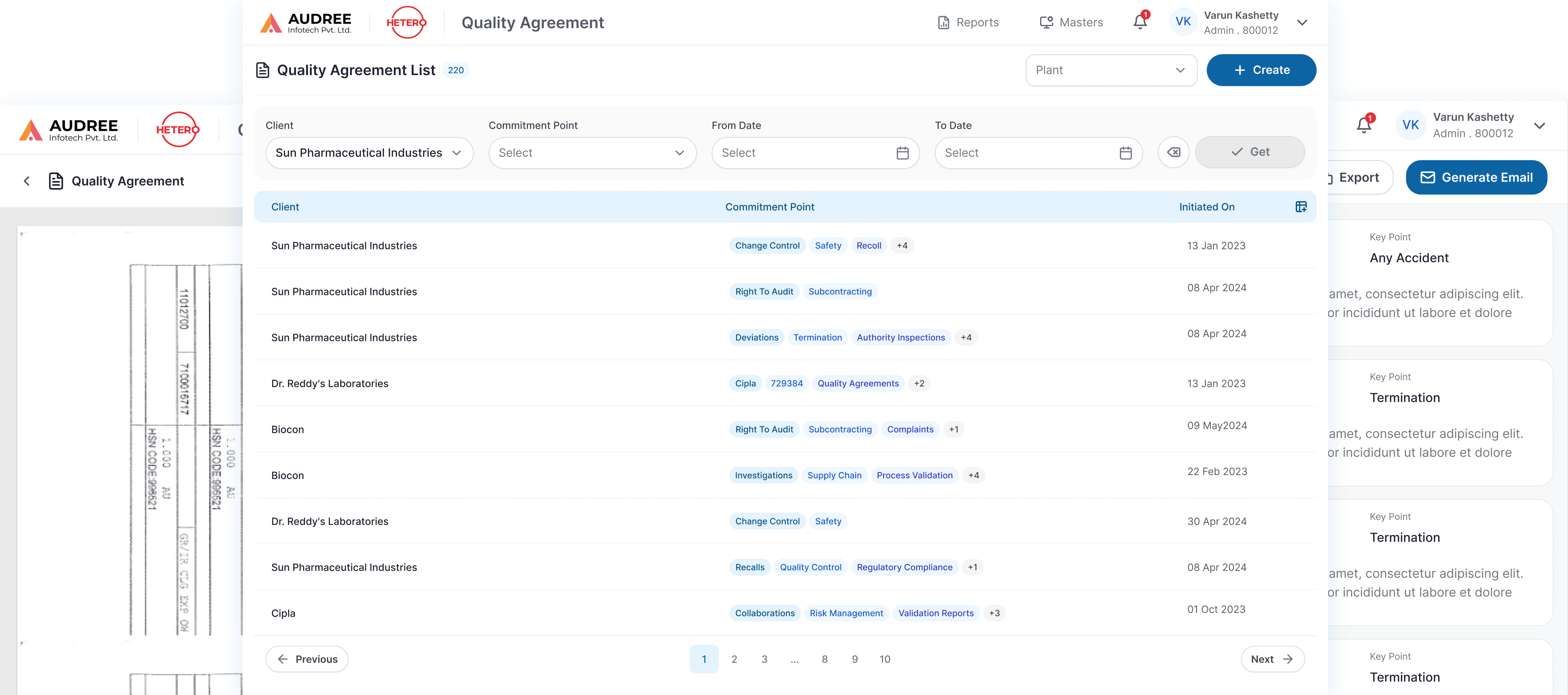Expand the +4 tag on first row

(x=902, y=246)
